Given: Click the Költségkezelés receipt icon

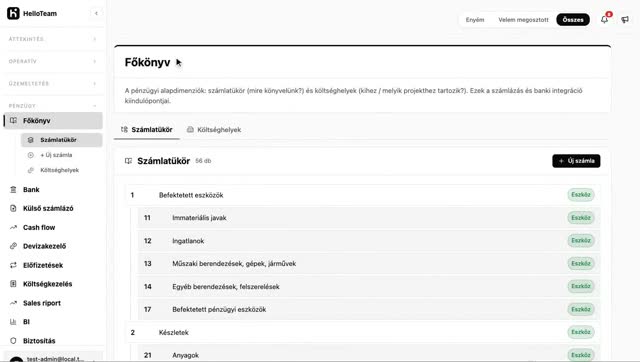Looking at the screenshot, I should coord(13,284).
